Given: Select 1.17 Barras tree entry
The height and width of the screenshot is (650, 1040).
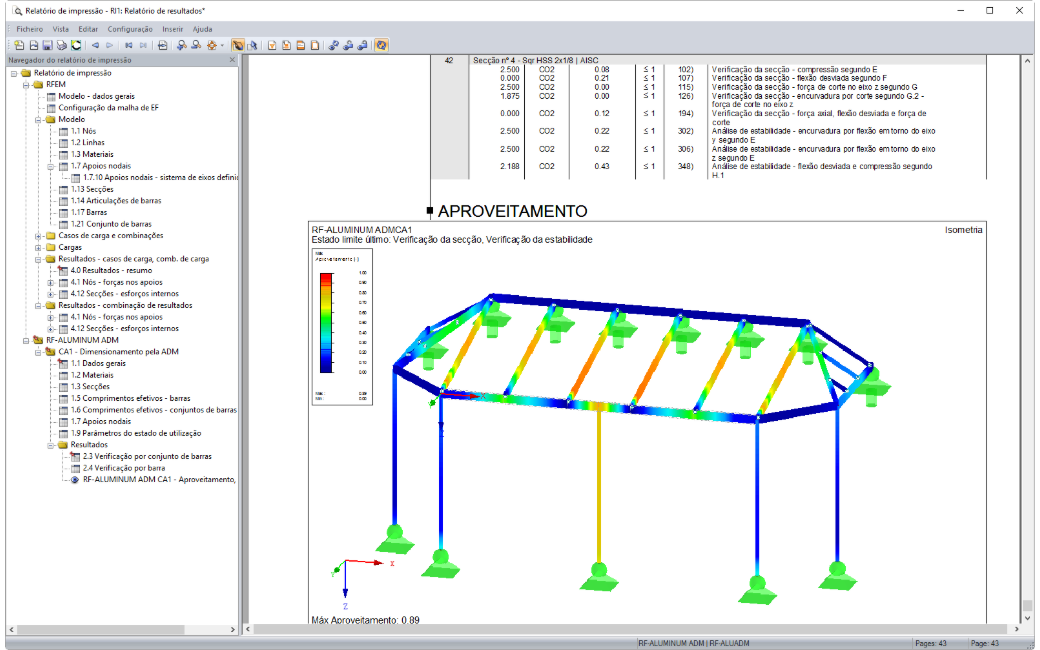Looking at the screenshot, I should (89, 212).
